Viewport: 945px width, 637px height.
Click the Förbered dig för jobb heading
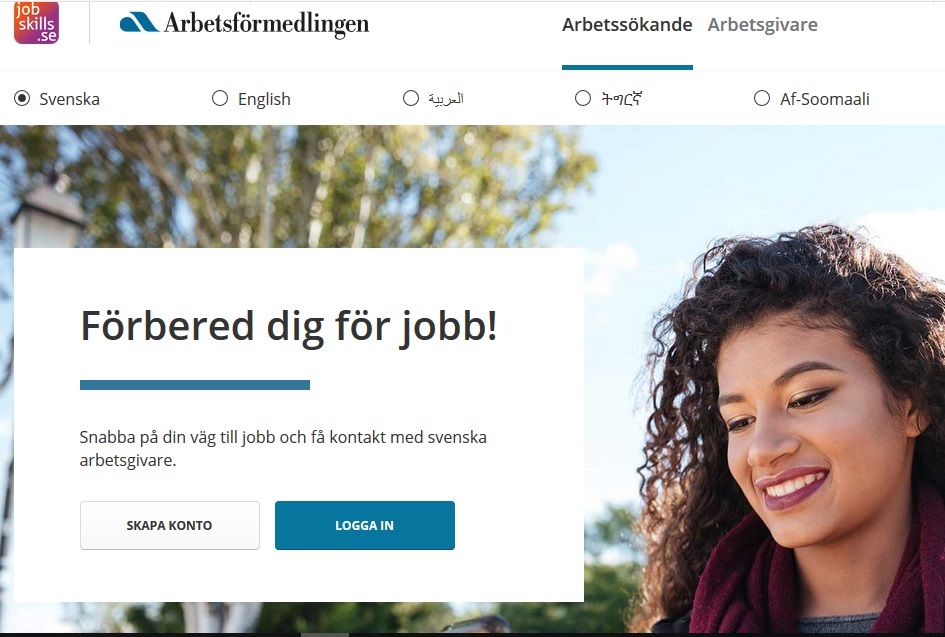(289, 327)
